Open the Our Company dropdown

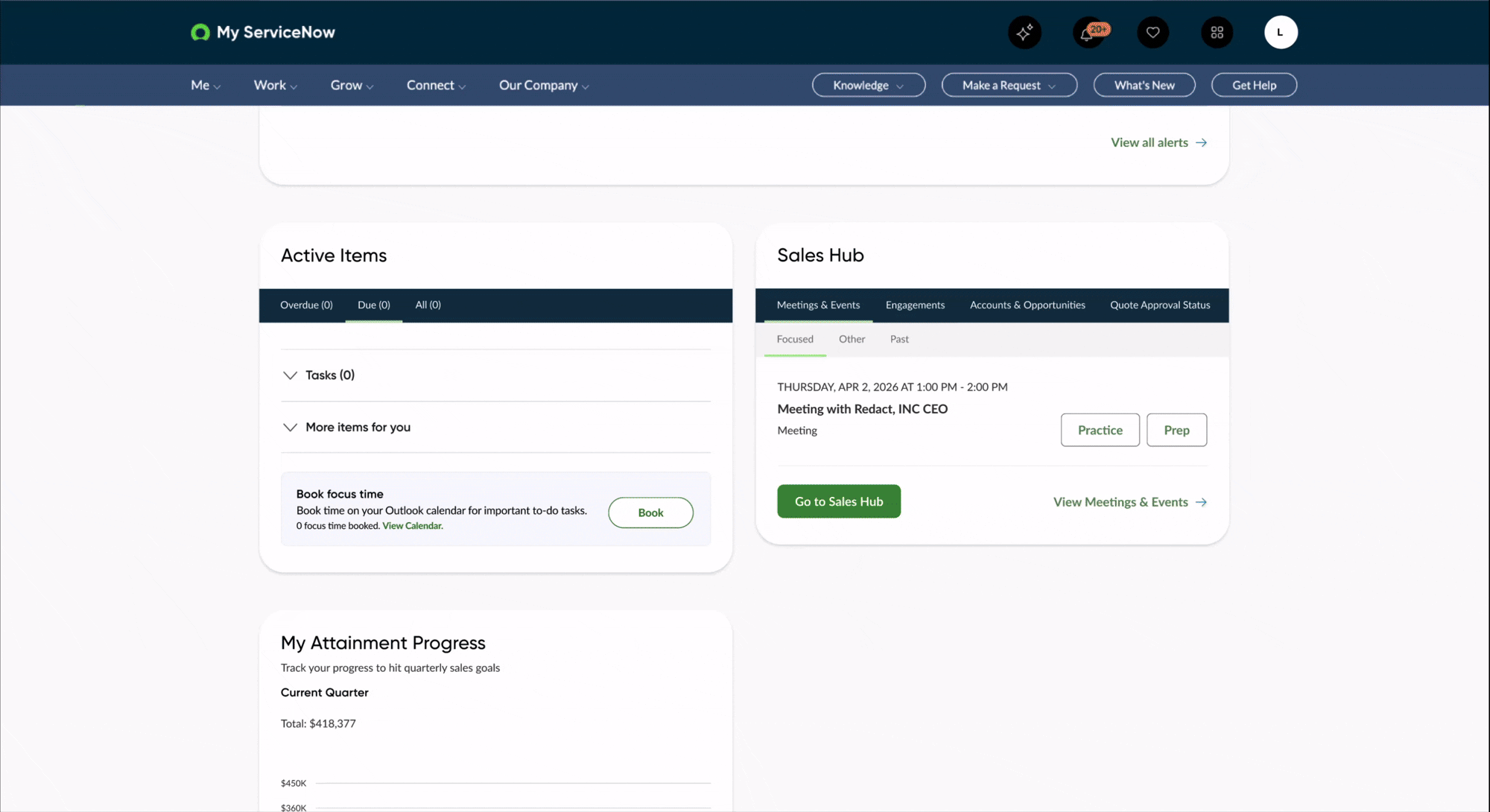(543, 85)
